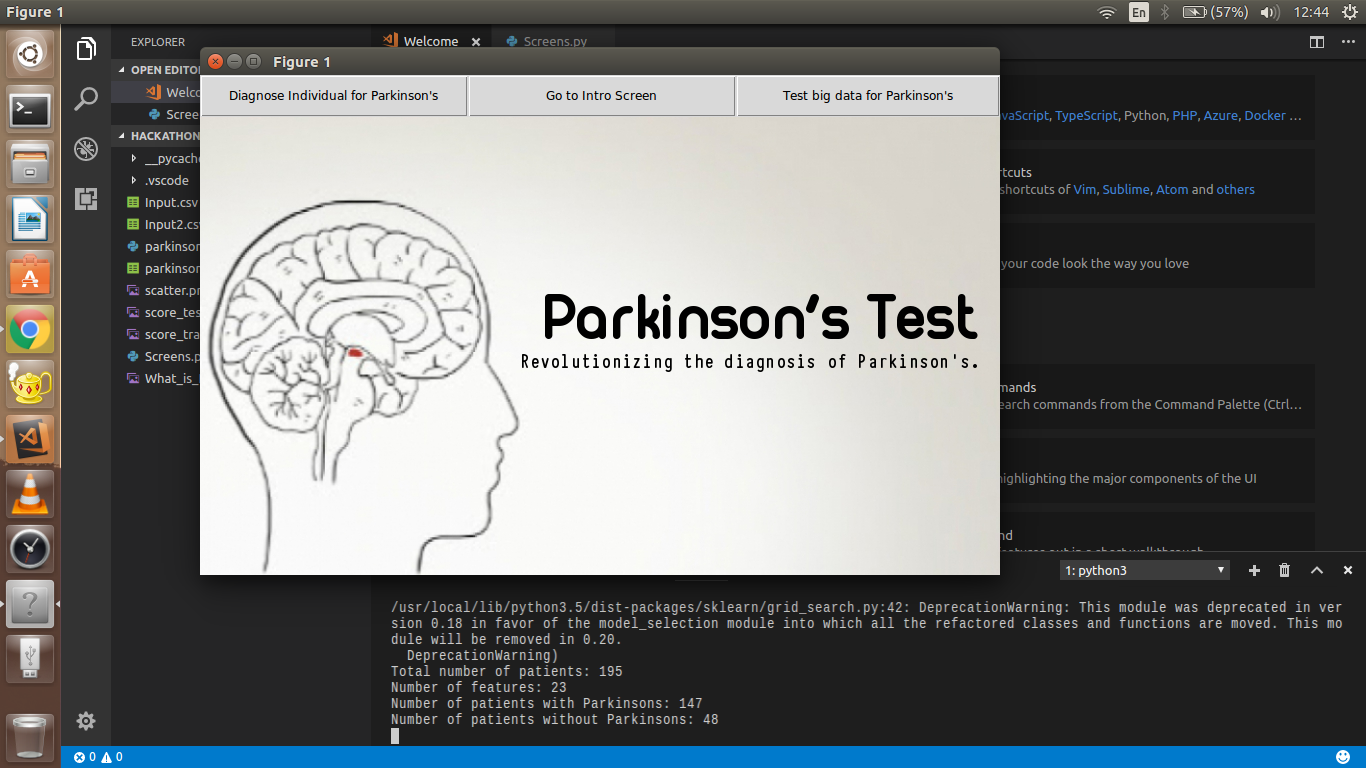The image size is (1366, 768).
Task: Toggle split editor layout icon
Action: tap(1317, 42)
